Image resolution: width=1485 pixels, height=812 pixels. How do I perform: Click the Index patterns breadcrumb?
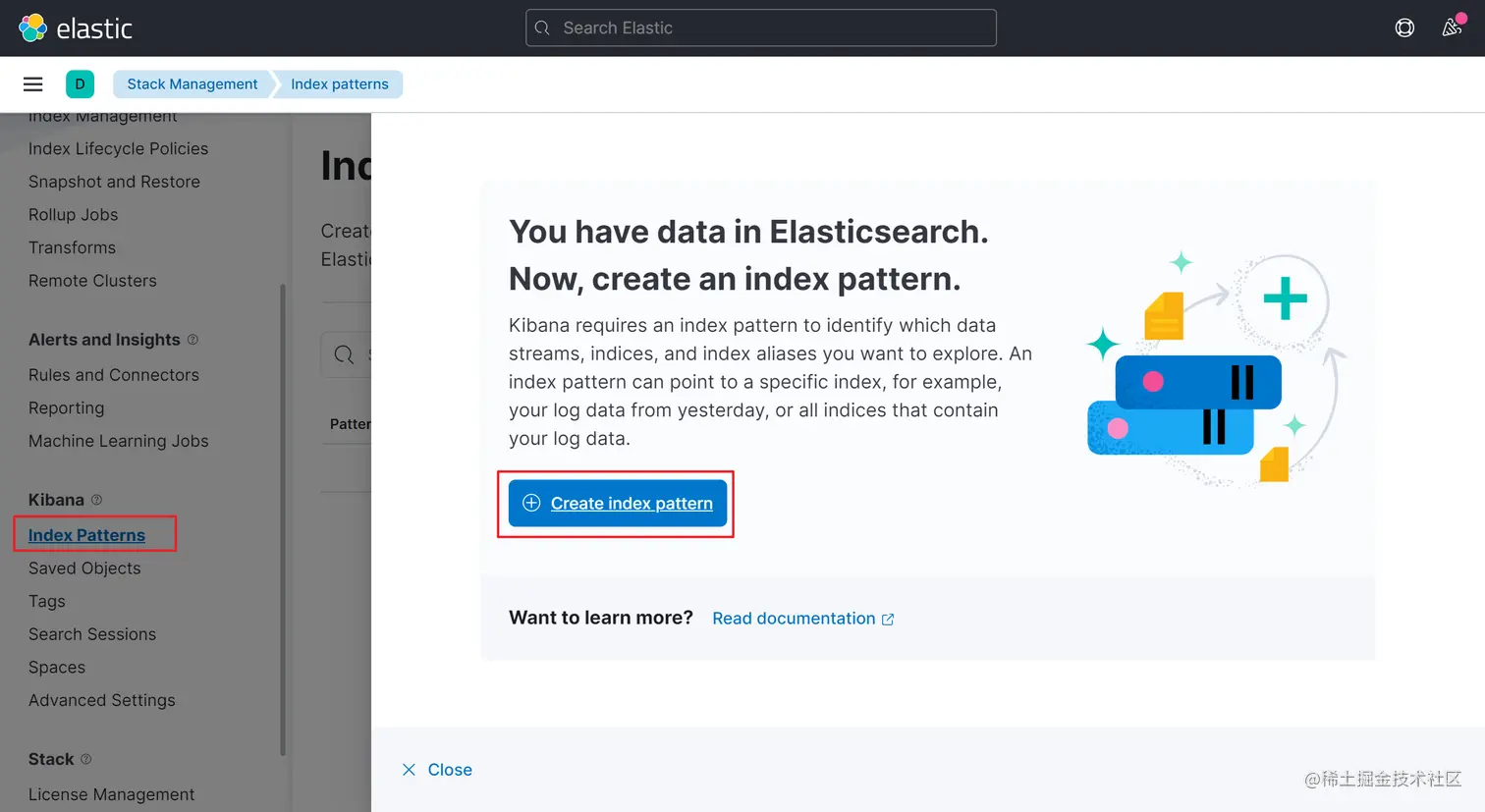click(340, 84)
